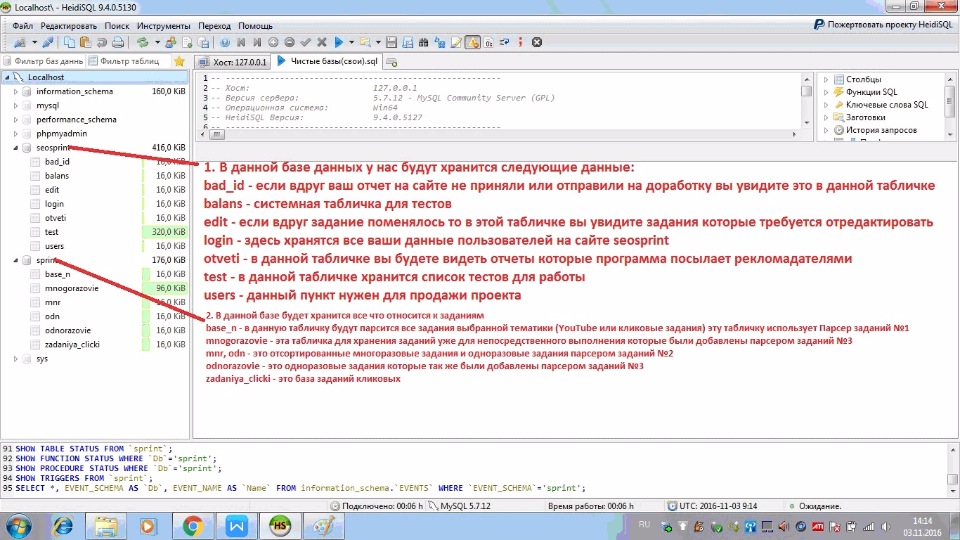Click the black round X icon in toolbar
Screen dimensions: 960x540
point(537,42)
